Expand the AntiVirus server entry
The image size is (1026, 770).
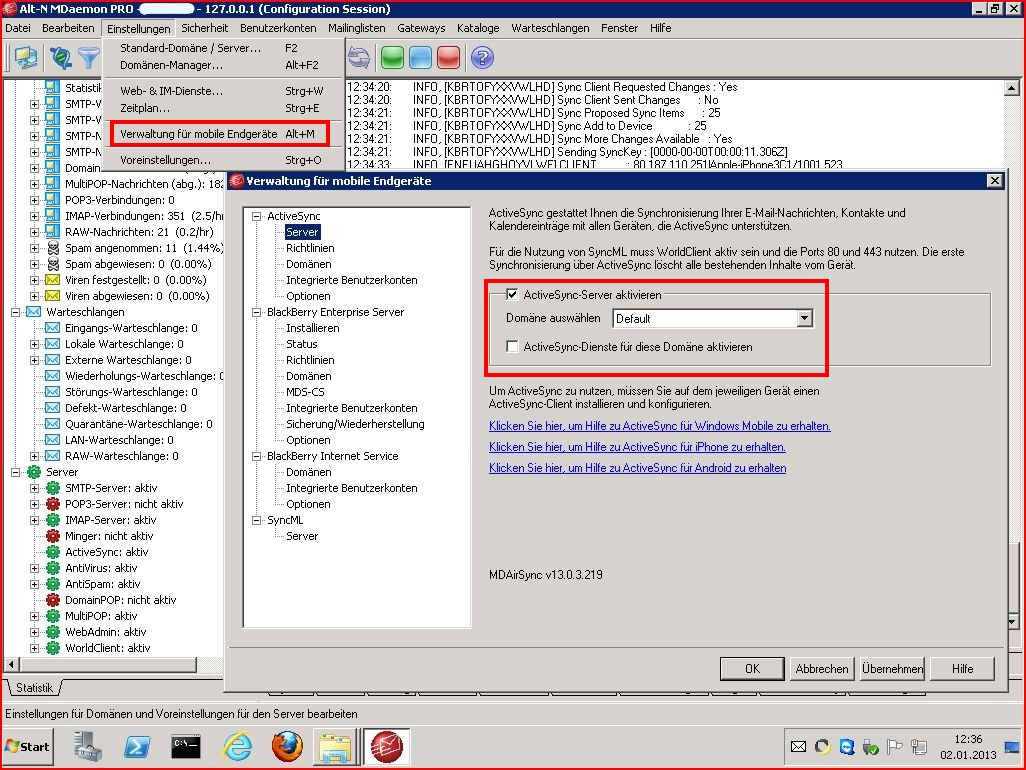point(35,568)
